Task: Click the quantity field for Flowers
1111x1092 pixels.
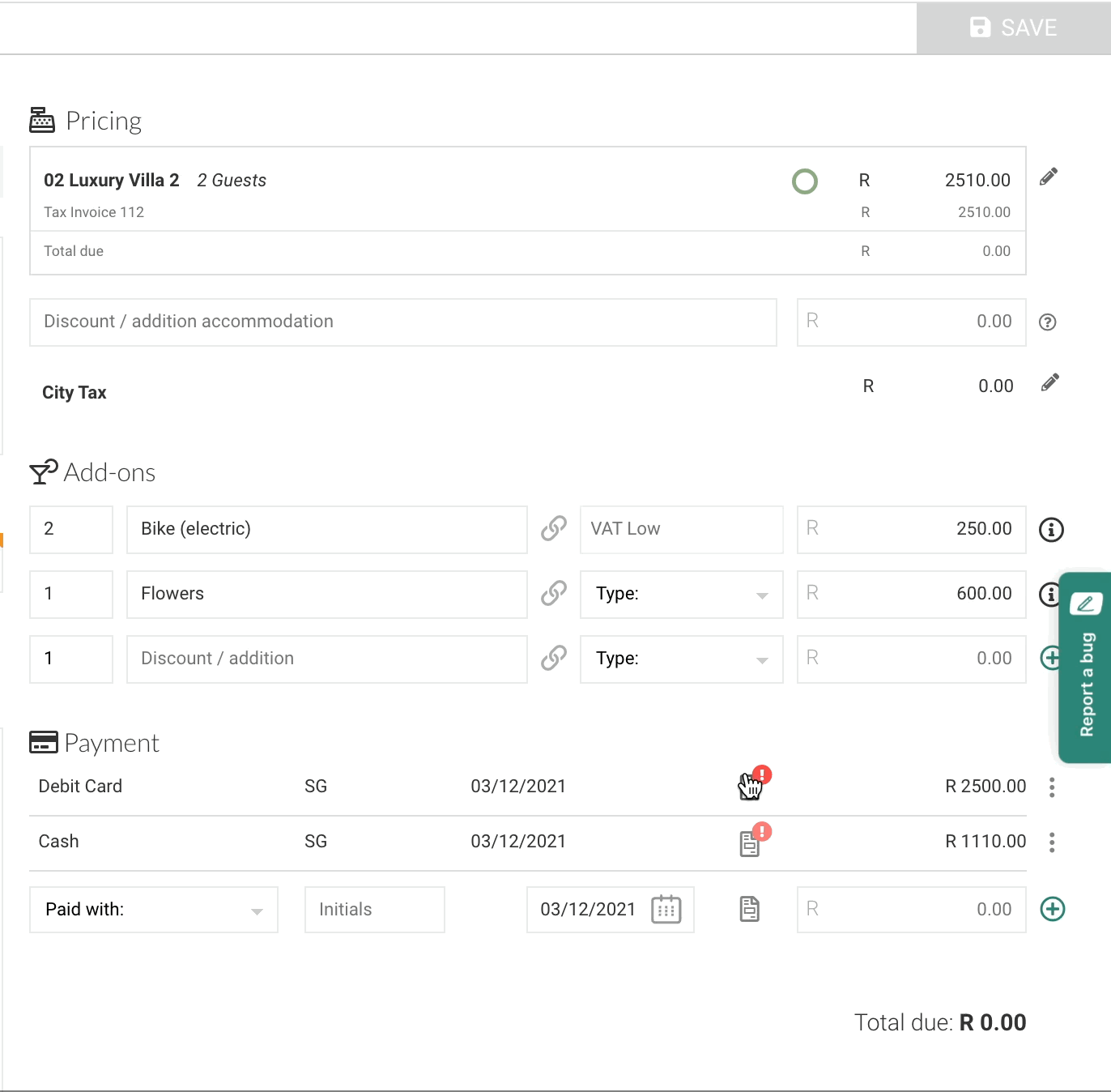Action: pyautogui.click(x=71, y=595)
